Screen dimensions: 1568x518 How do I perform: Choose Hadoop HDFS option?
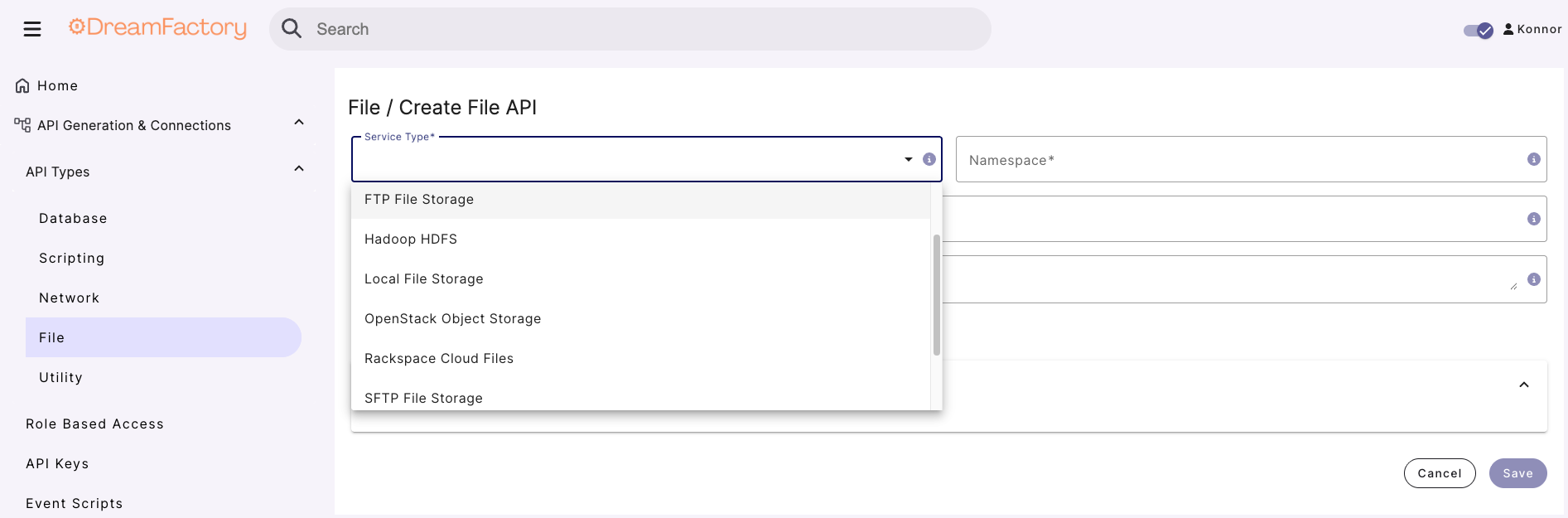click(x=640, y=239)
